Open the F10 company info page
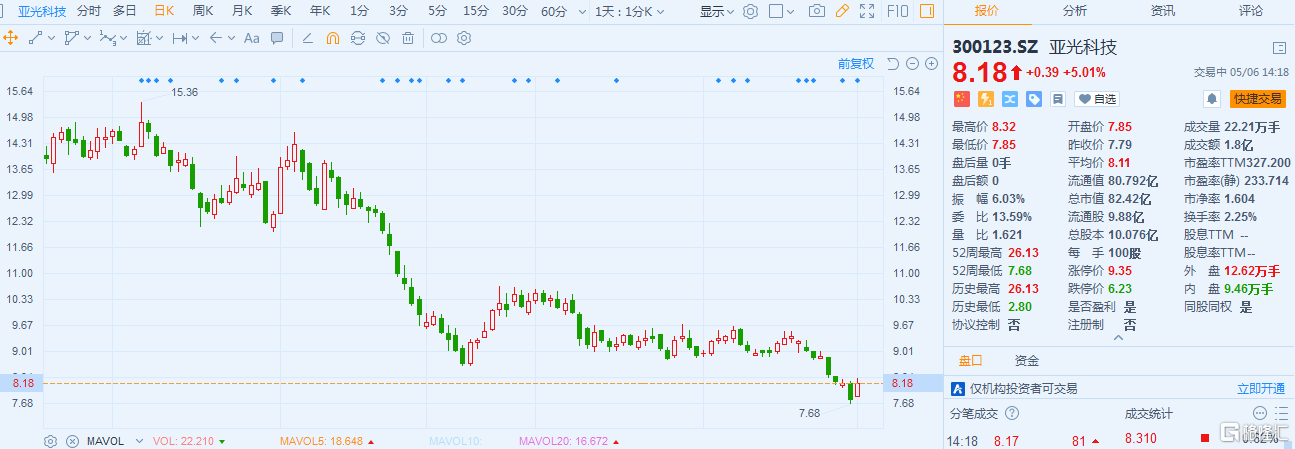1295x449 pixels. pos(896,11)
